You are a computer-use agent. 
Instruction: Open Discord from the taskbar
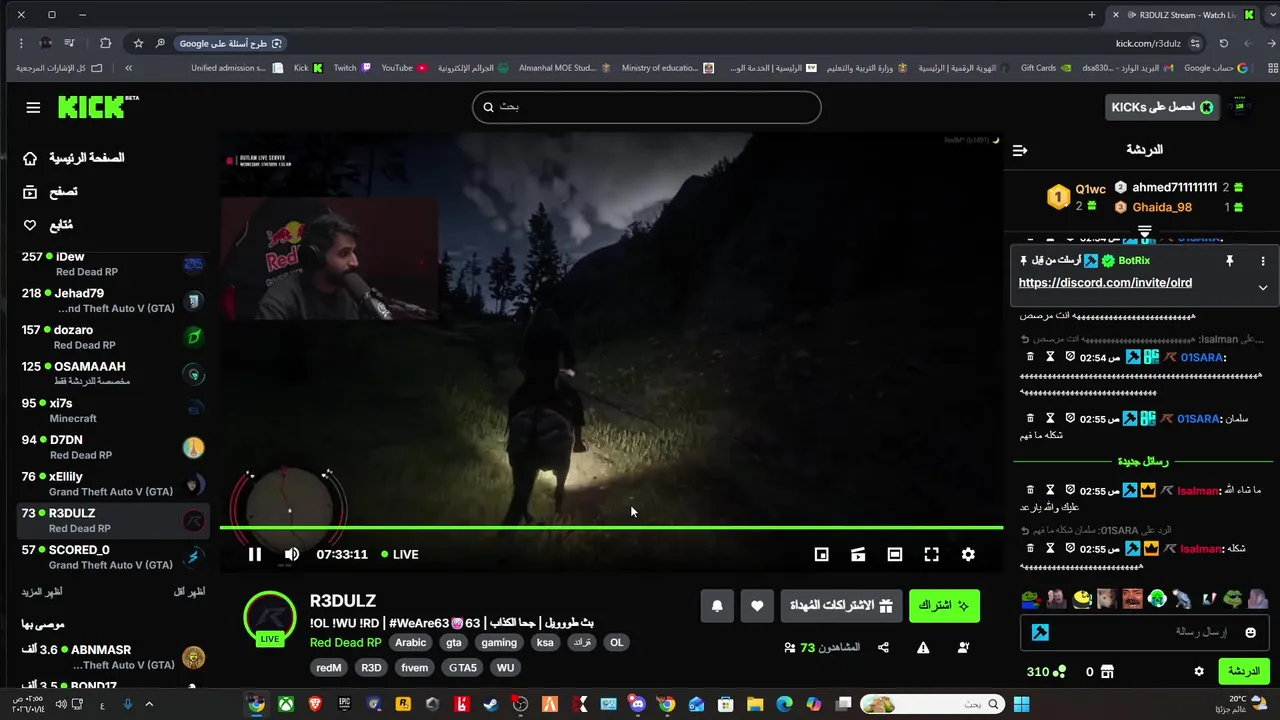click(x=637, y=704)
